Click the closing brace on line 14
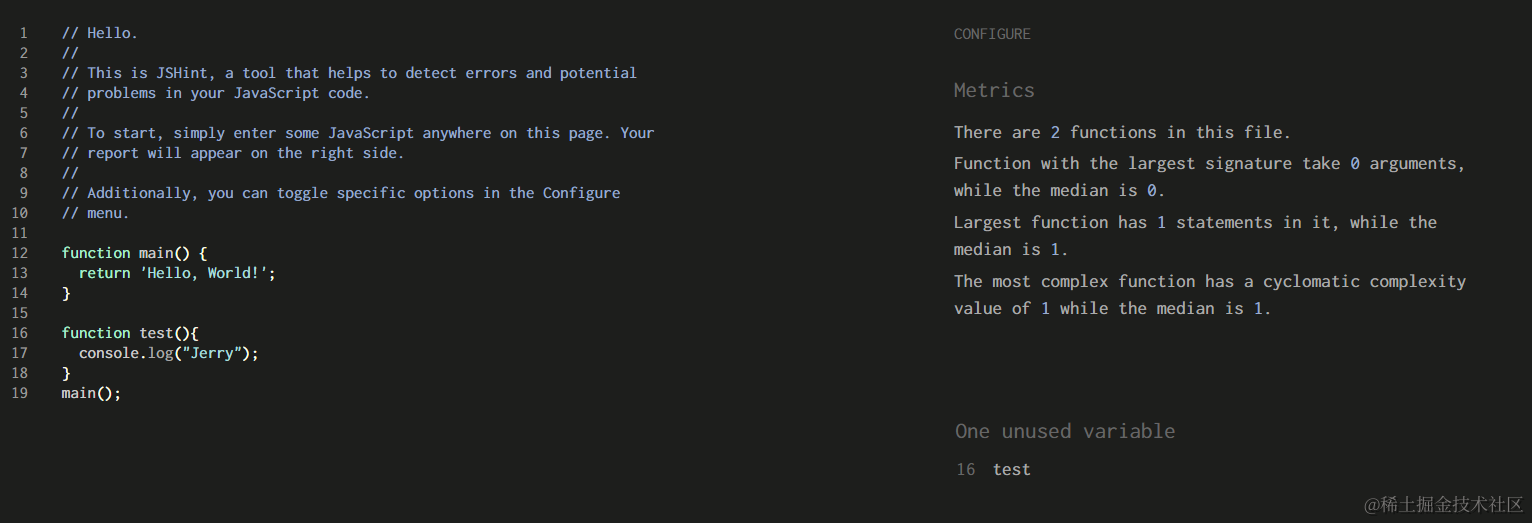Screen dimensions: 1532x523 pos(66,293)
